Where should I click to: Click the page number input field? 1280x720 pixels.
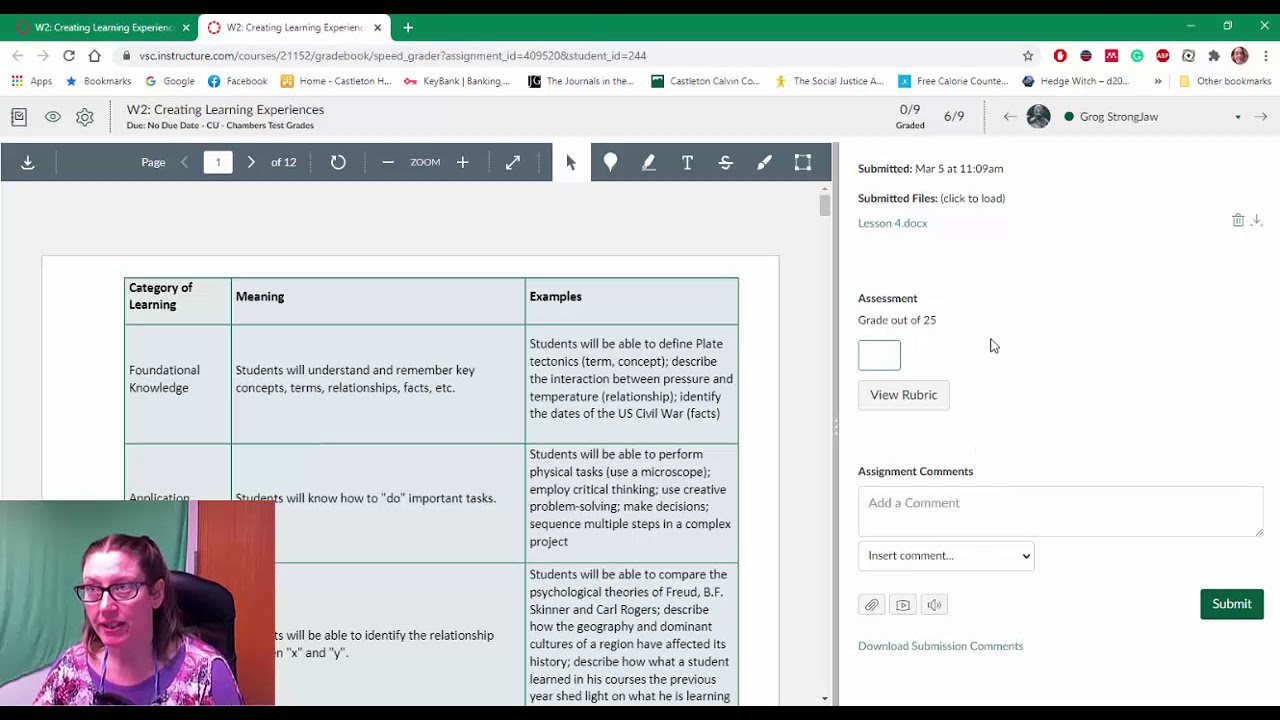point(218,162)
